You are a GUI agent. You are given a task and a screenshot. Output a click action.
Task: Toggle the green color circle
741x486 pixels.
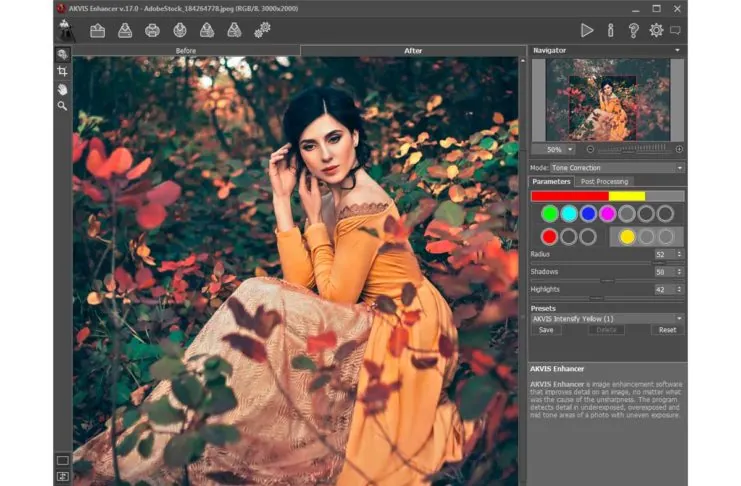click(x=549, y=213)
